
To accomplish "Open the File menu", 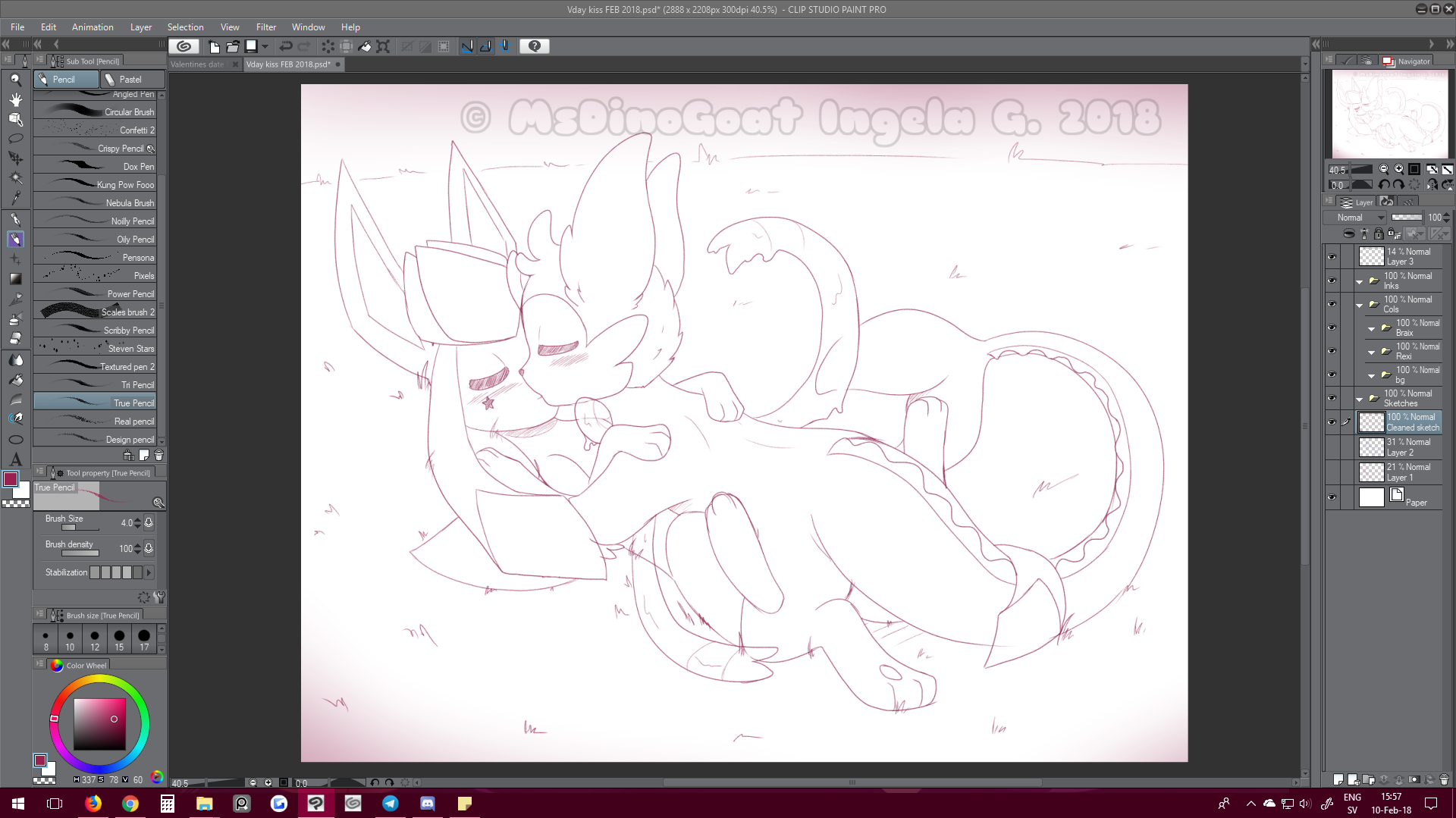I will [x=17, y=27].
